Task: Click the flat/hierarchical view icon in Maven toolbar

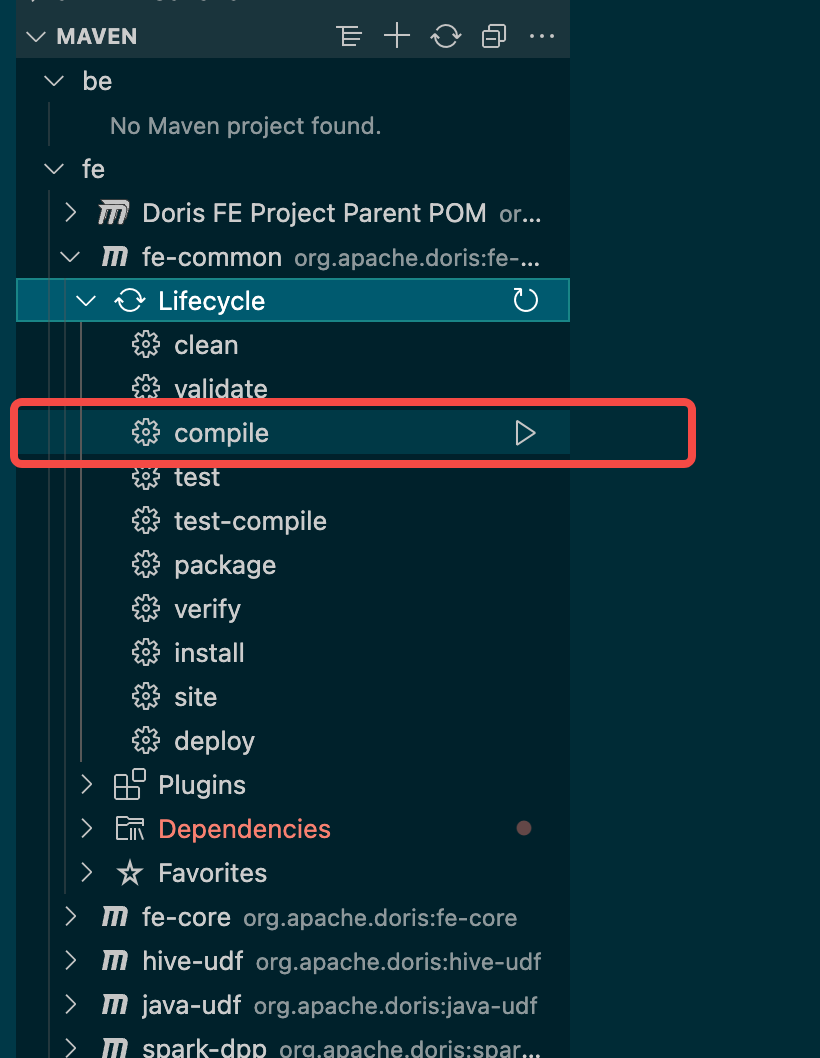Action: coord(349,36)
